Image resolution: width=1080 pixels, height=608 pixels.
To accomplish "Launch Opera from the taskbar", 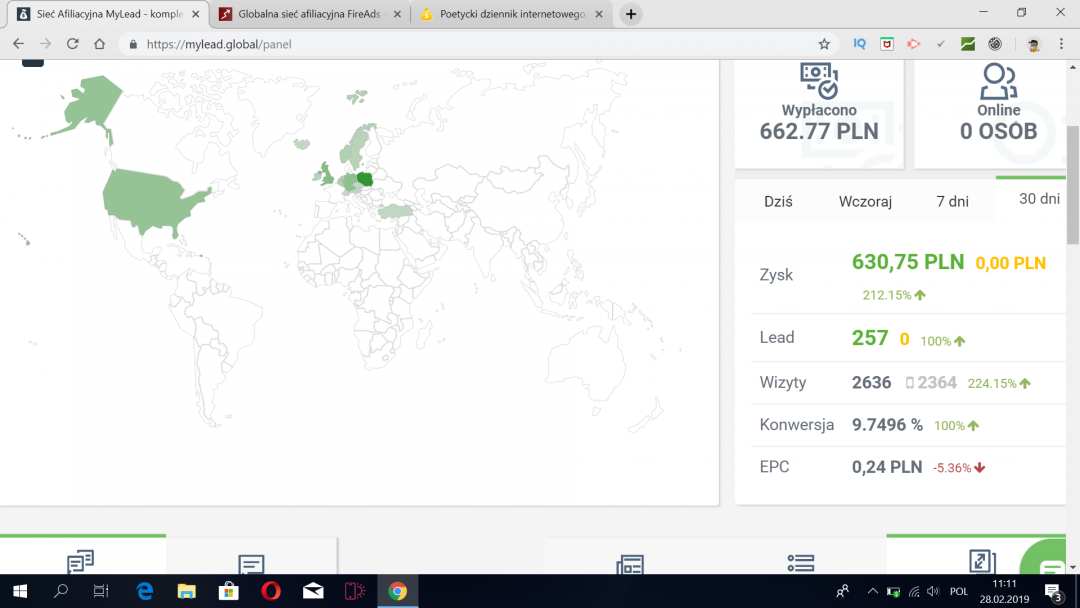I will (270, 591).
